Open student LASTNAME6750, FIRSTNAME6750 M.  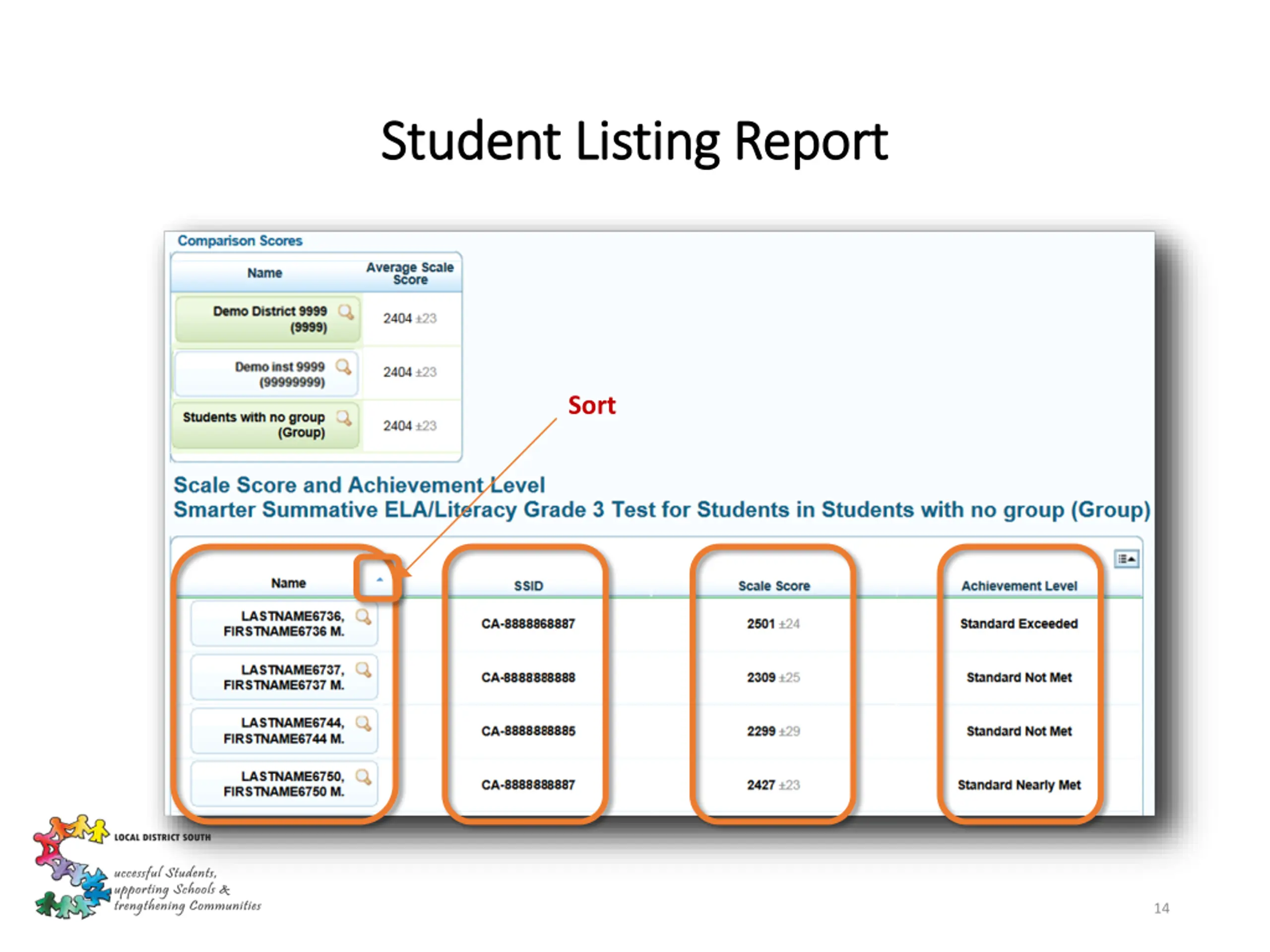(284, 784)
